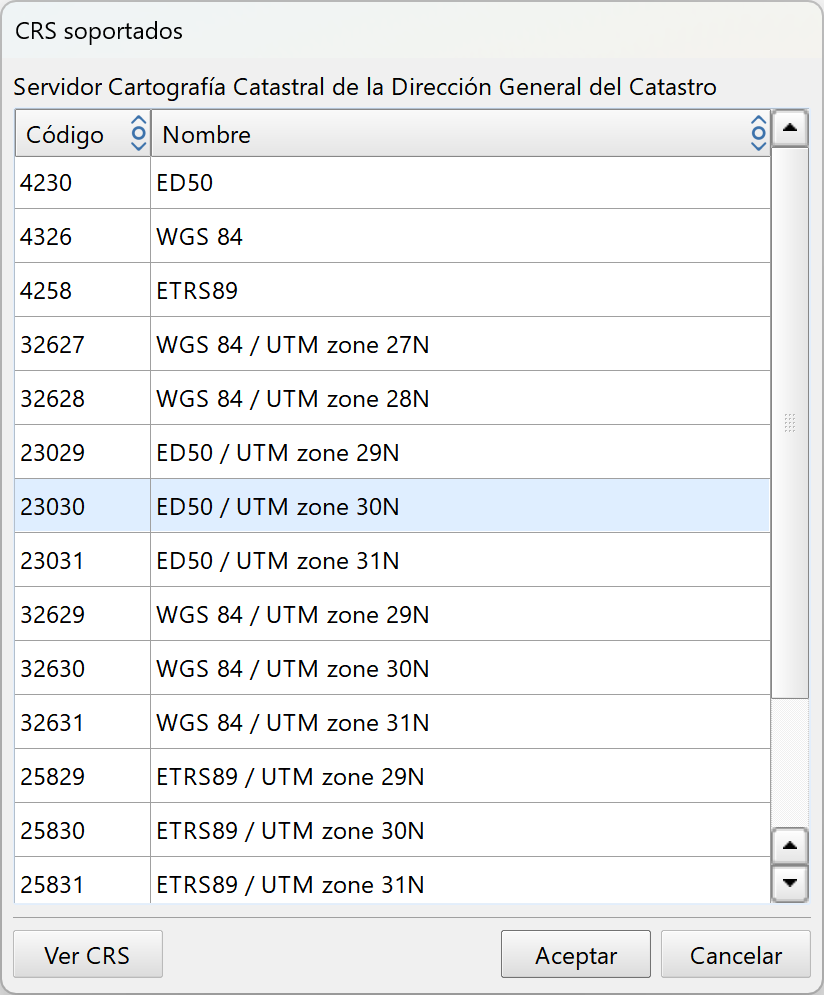Click the scroll down arrow at bottom
Screen dimensions: 824x995
790,882
